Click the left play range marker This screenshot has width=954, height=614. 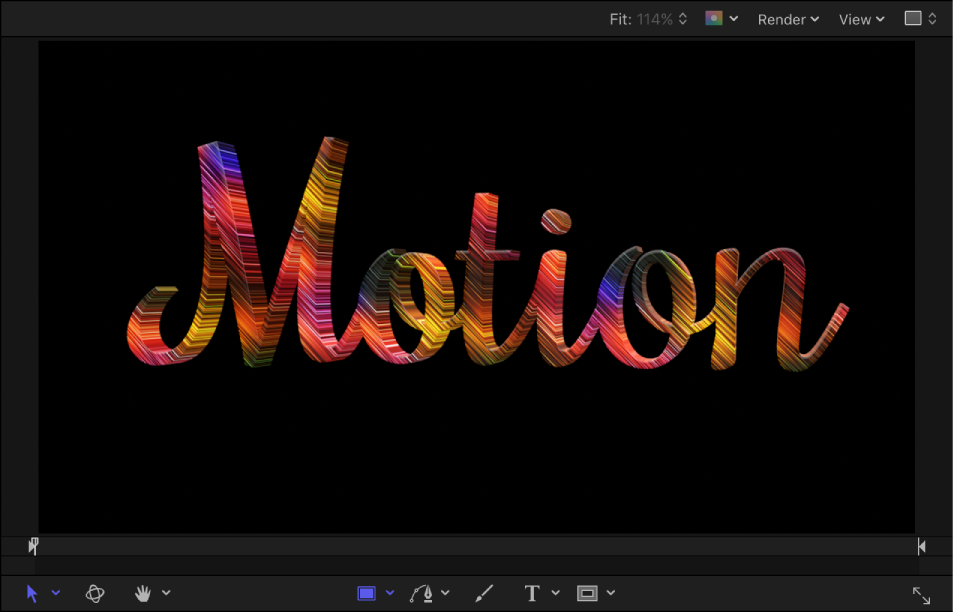(33, 546)
